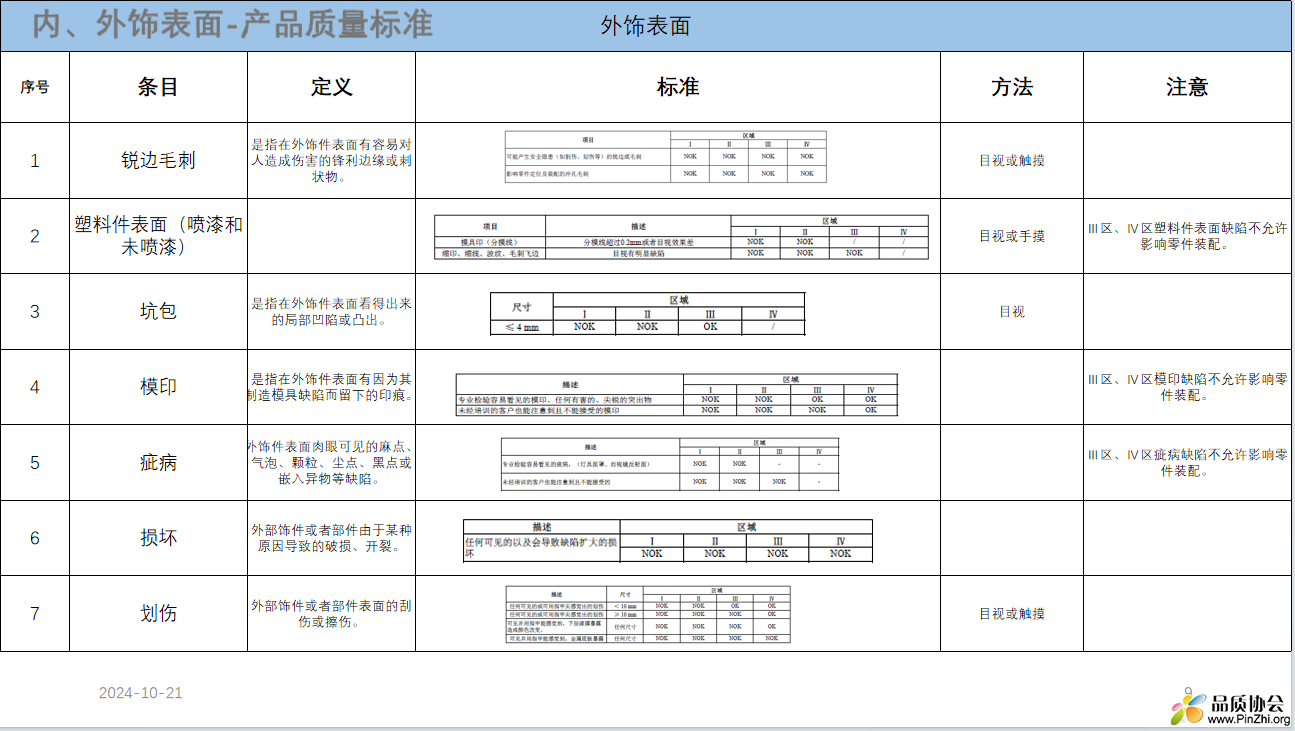Click the 坑包 definition about 局部凹陷或凸出
1295x731 pixels.
(x=332, y=312)
